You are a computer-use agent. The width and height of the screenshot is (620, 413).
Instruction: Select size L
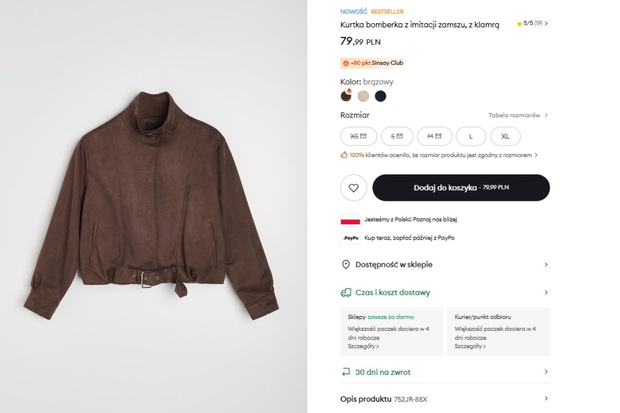[471, 136]
